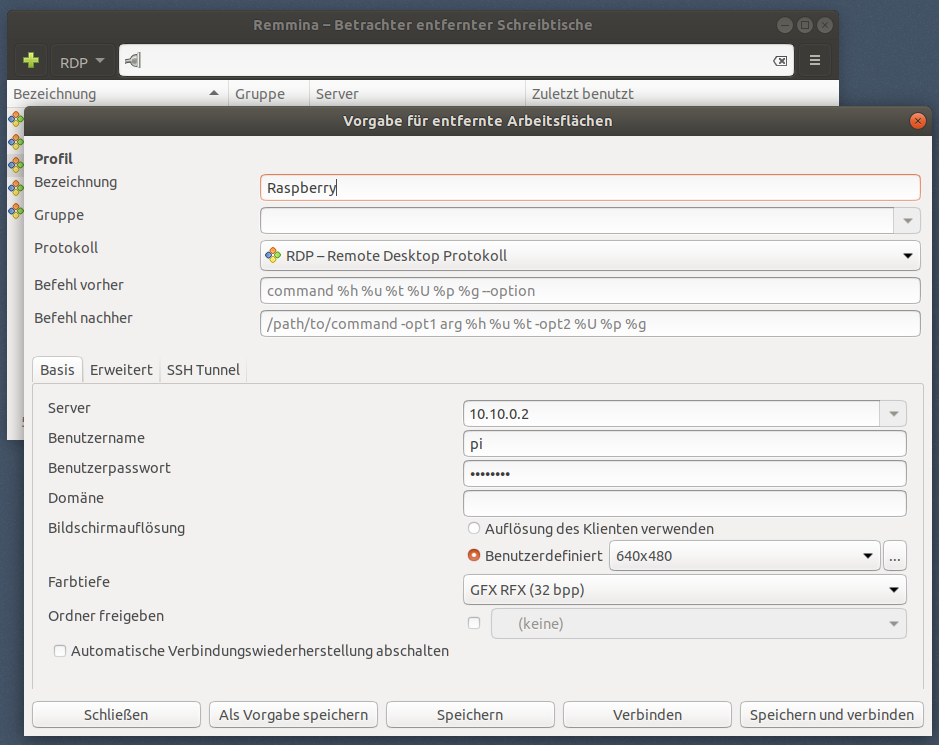
Task: Open the RDP protocol quick-connect dropdown
Action: (x=82, y=62)
